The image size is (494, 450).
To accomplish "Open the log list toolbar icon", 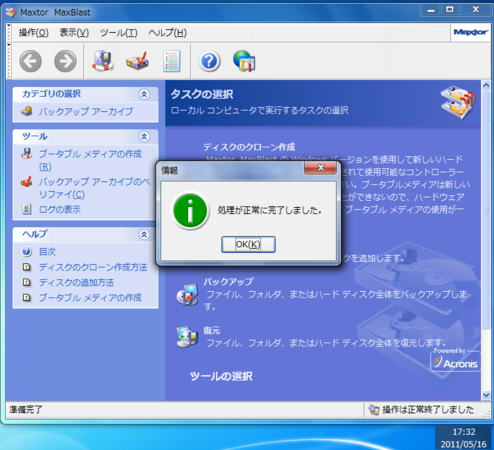I will [172, 61].
